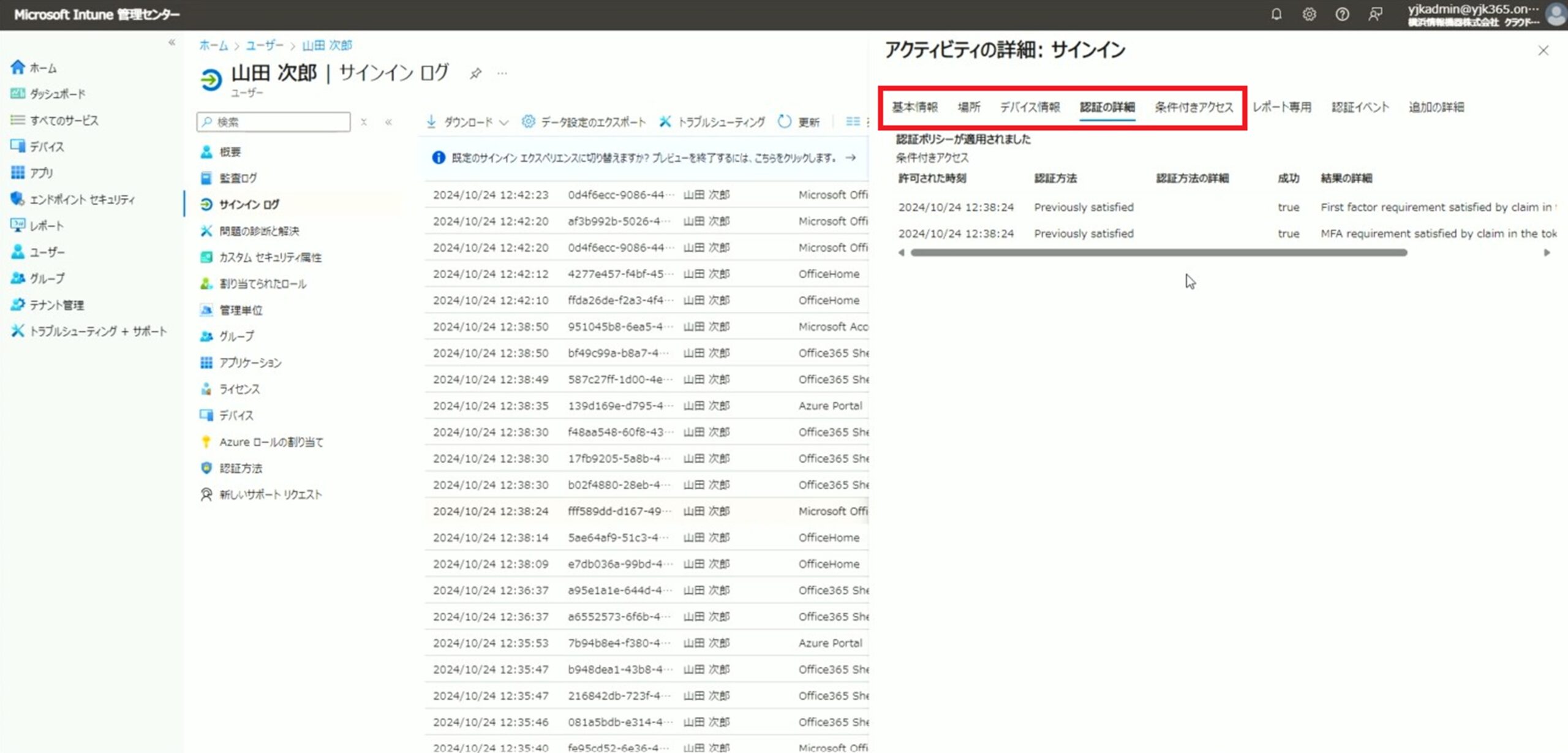Open the columns icon in toolbar
This screenshot has height=753, width=1568.
[853, 122]
